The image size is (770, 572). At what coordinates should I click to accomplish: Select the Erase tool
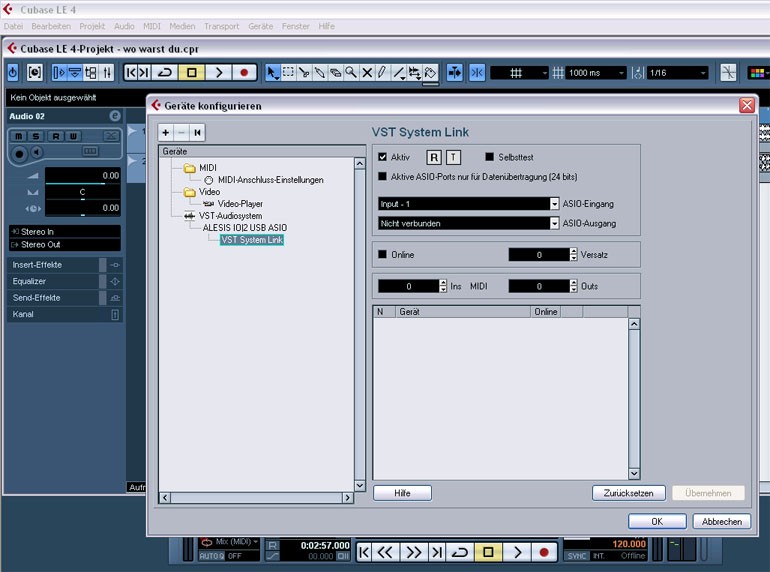pos(335,73)
